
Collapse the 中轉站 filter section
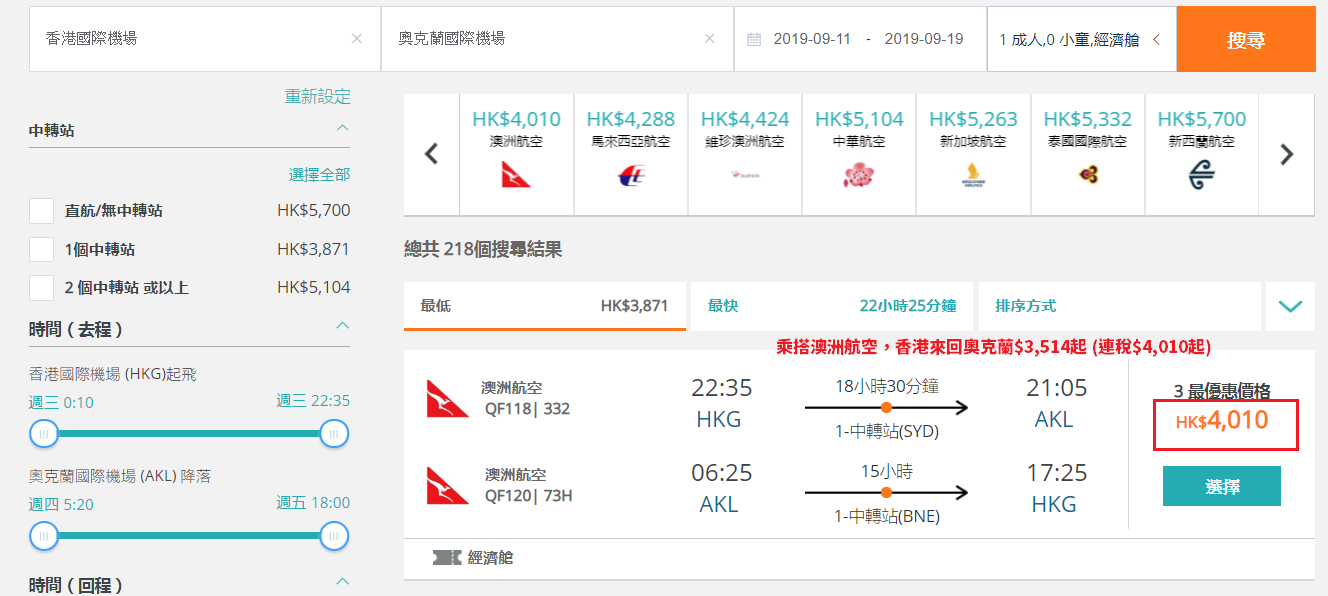pyautogui.click(x=342, y=128)
